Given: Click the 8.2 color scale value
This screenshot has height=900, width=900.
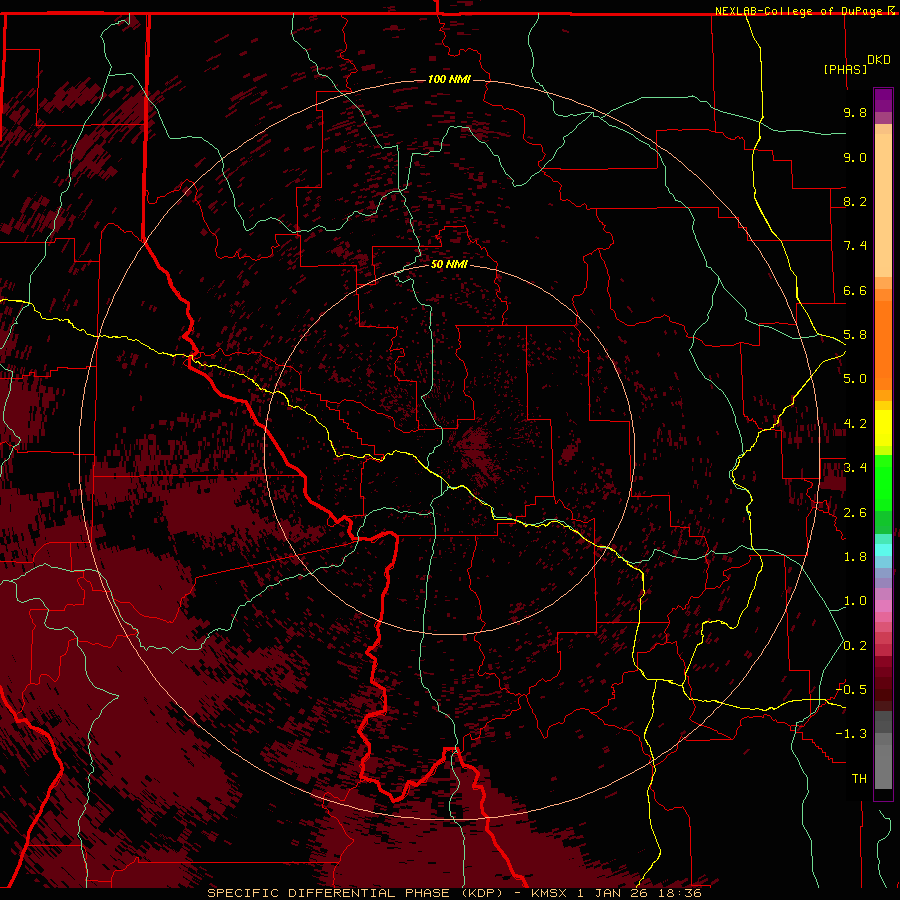Looking at the screenshot, I should tap(855, 201).
